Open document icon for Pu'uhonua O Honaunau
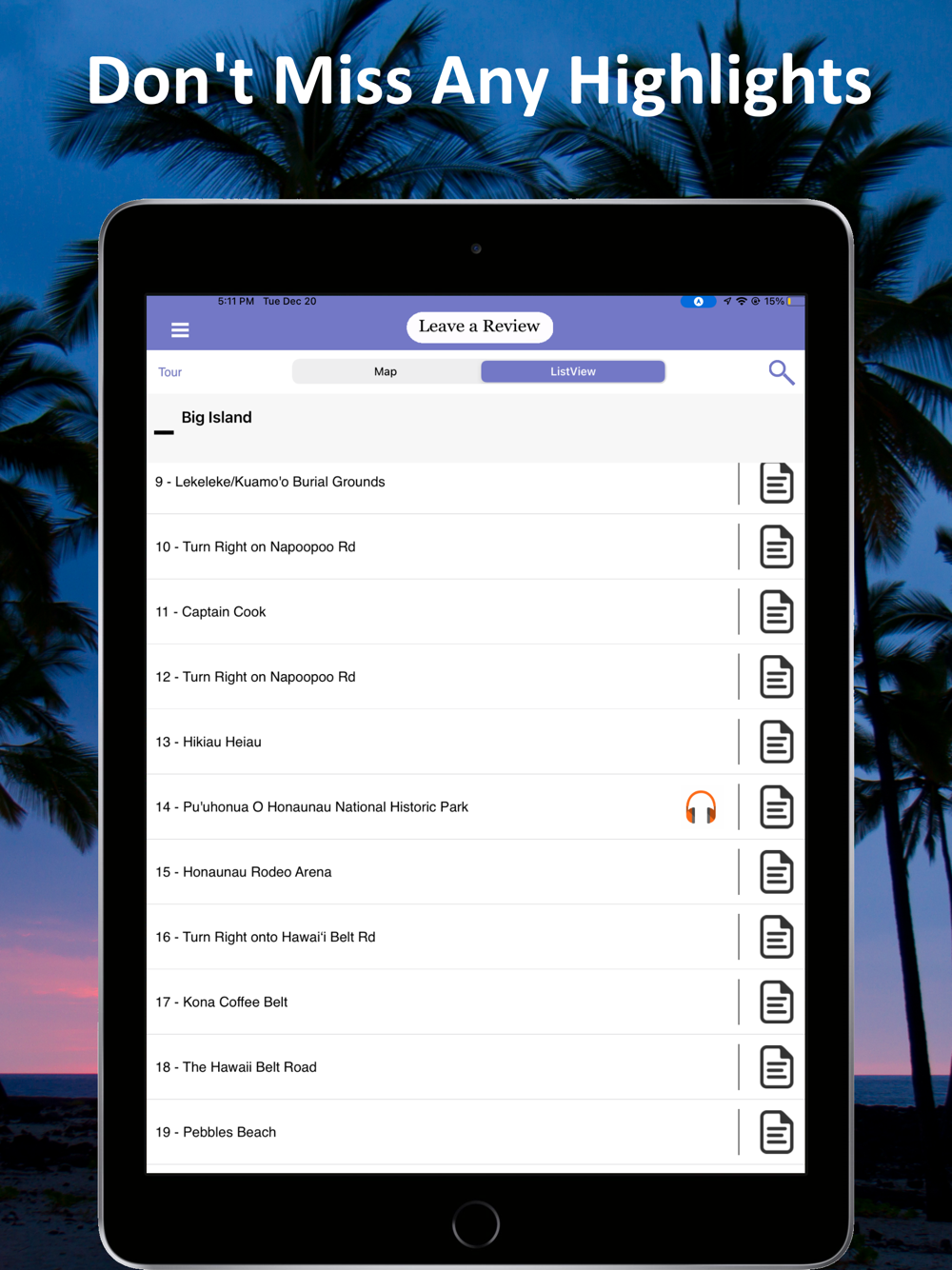The width and height of the screenshot is (952, 1270). (777, 807)
